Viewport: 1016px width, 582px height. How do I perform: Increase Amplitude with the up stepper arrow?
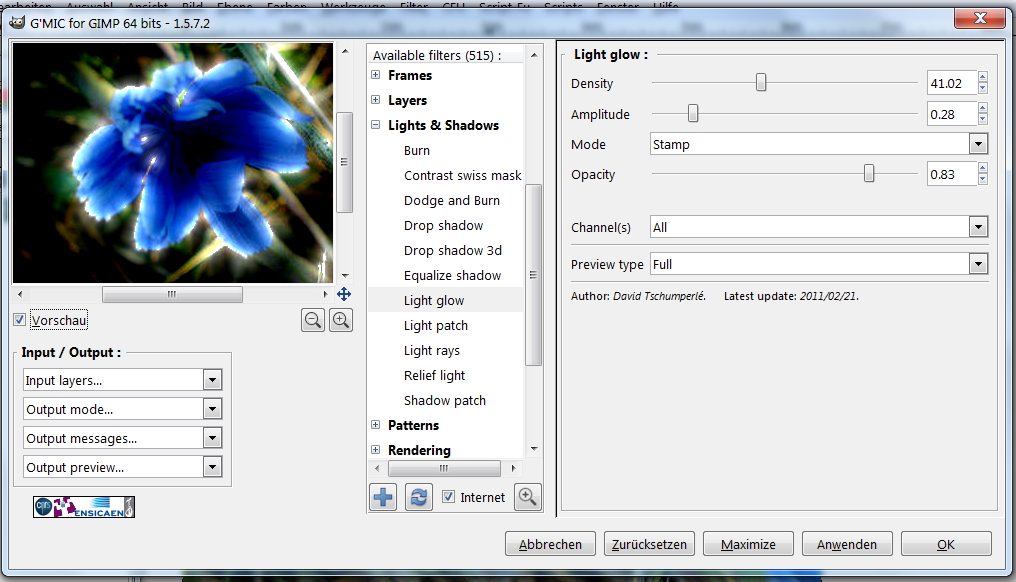(983, 108)
